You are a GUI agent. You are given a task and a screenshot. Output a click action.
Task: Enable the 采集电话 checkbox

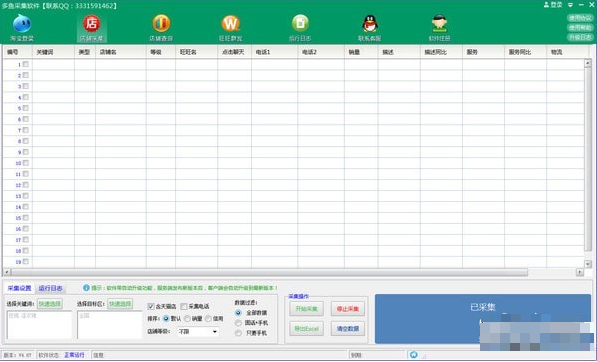[184, 306]
